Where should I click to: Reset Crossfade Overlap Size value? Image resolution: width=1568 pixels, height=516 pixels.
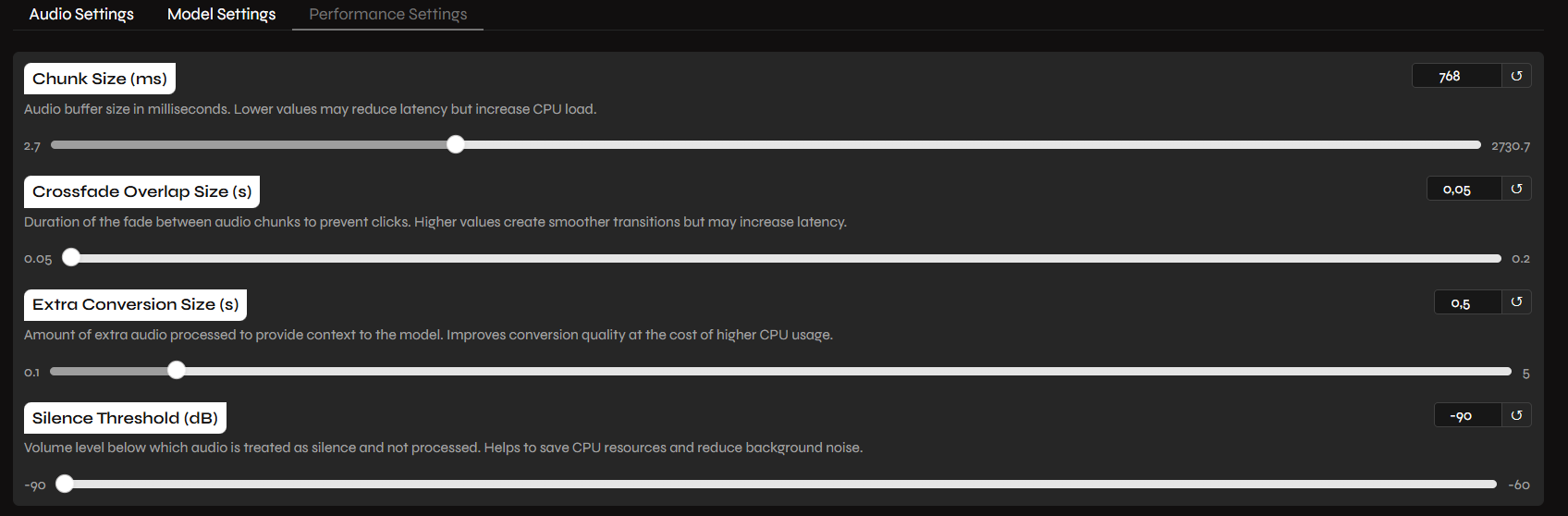[1516, 189]
